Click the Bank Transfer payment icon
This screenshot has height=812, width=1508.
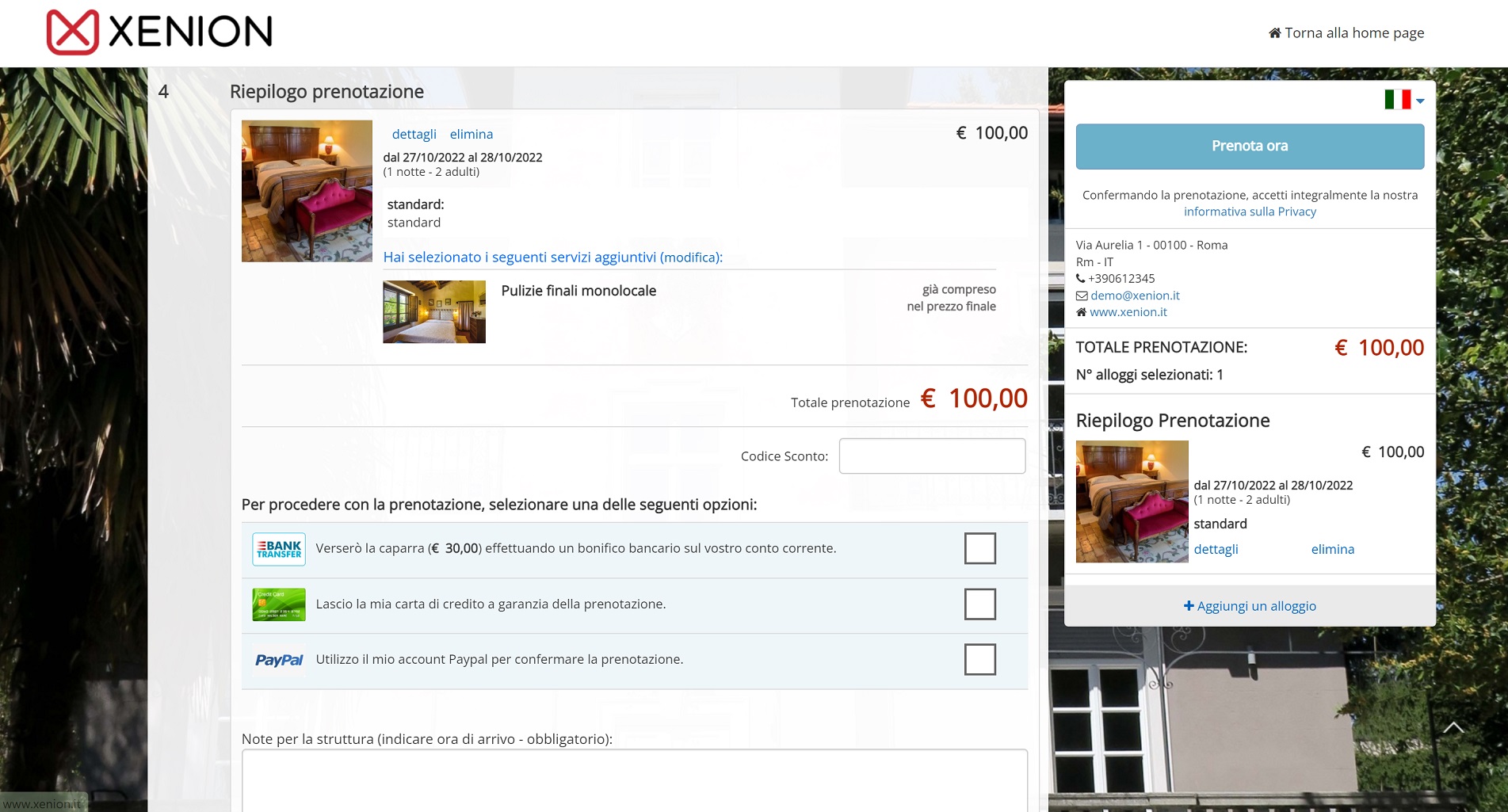tap(279, 549)
